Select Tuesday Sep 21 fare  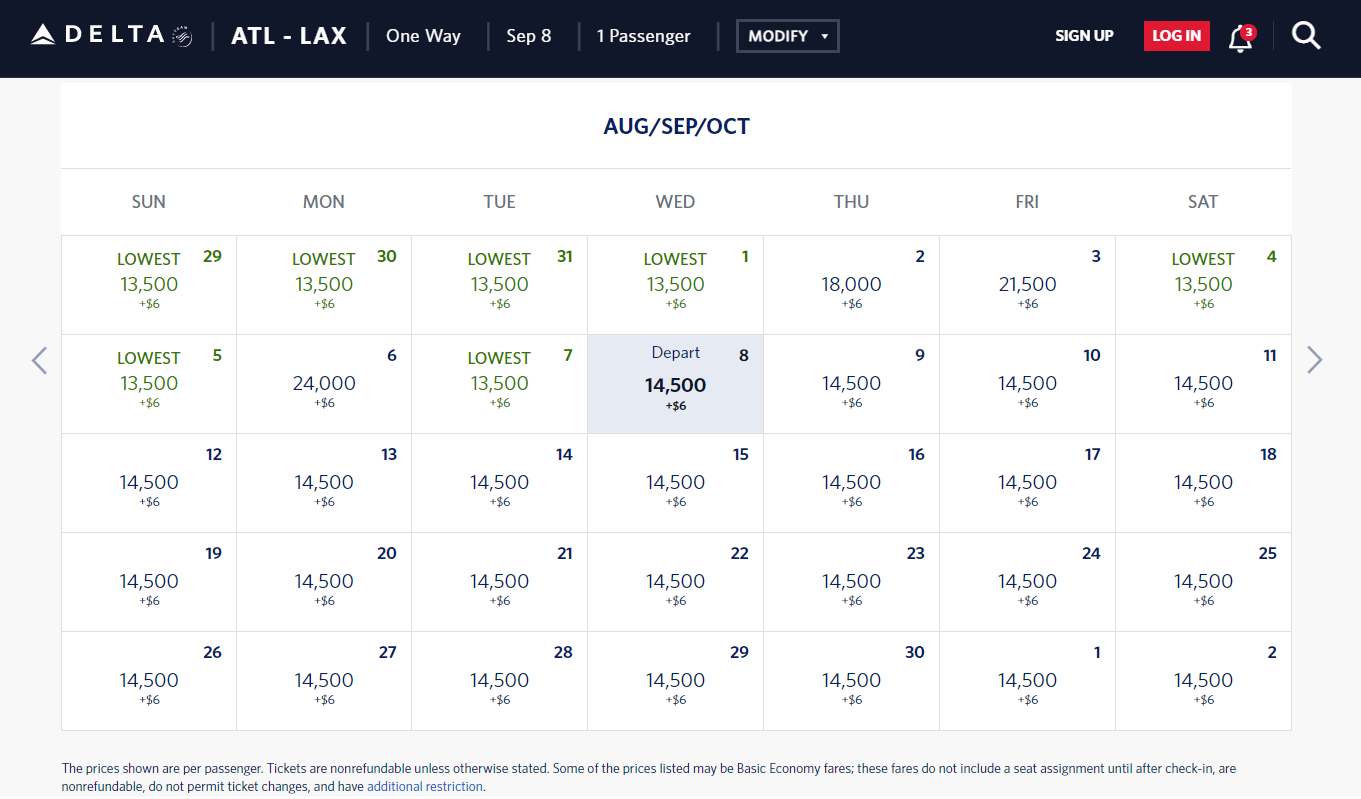click(x=500, y=582)
